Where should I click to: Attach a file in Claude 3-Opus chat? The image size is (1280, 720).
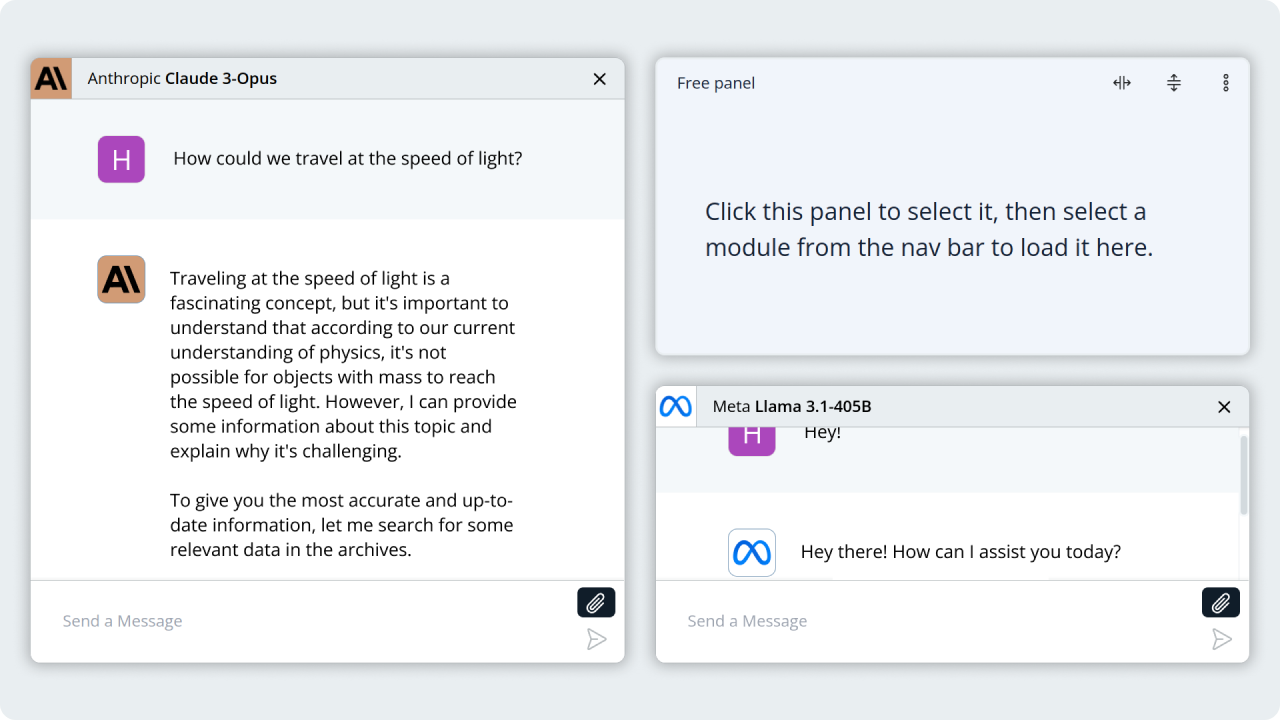[x=596, y=603]
